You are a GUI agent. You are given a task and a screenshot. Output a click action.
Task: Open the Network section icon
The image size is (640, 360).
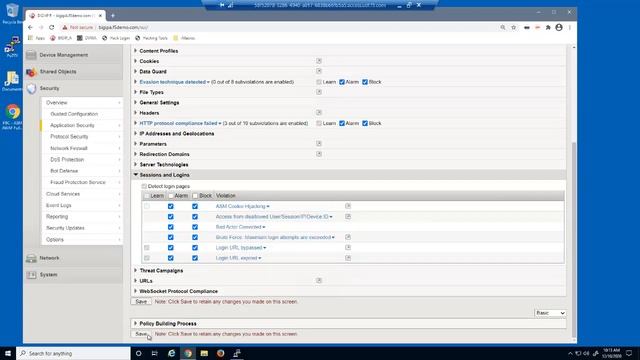click(x=31, y=258)
